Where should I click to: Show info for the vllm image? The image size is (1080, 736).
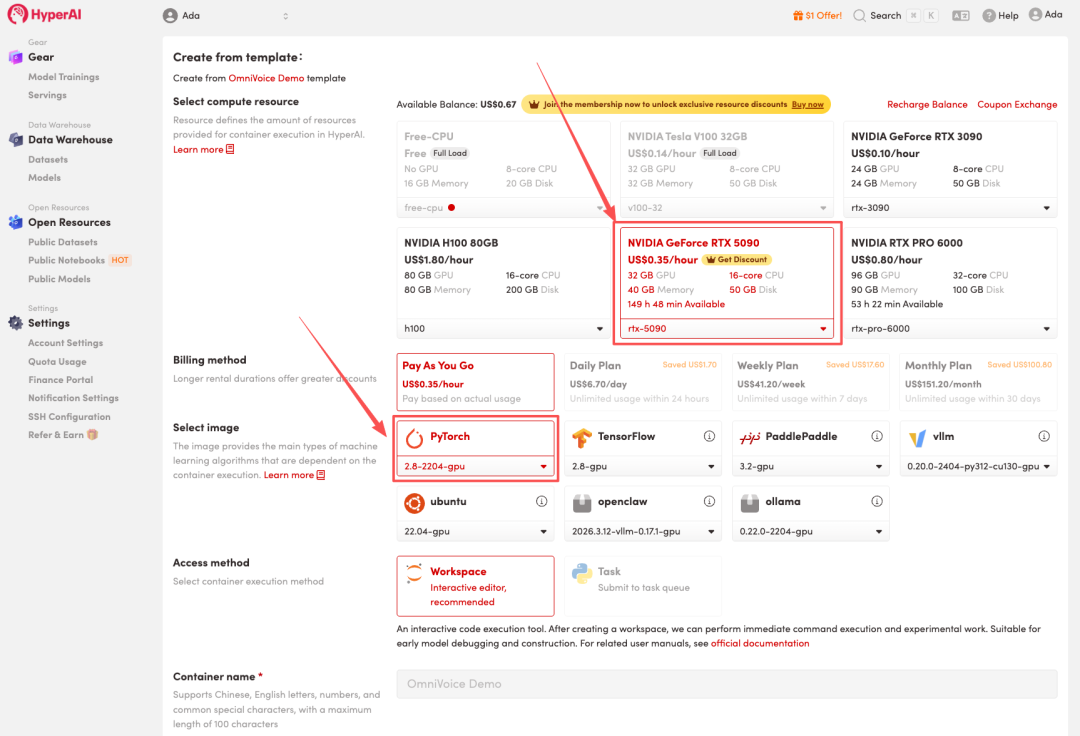point(1043,436)
